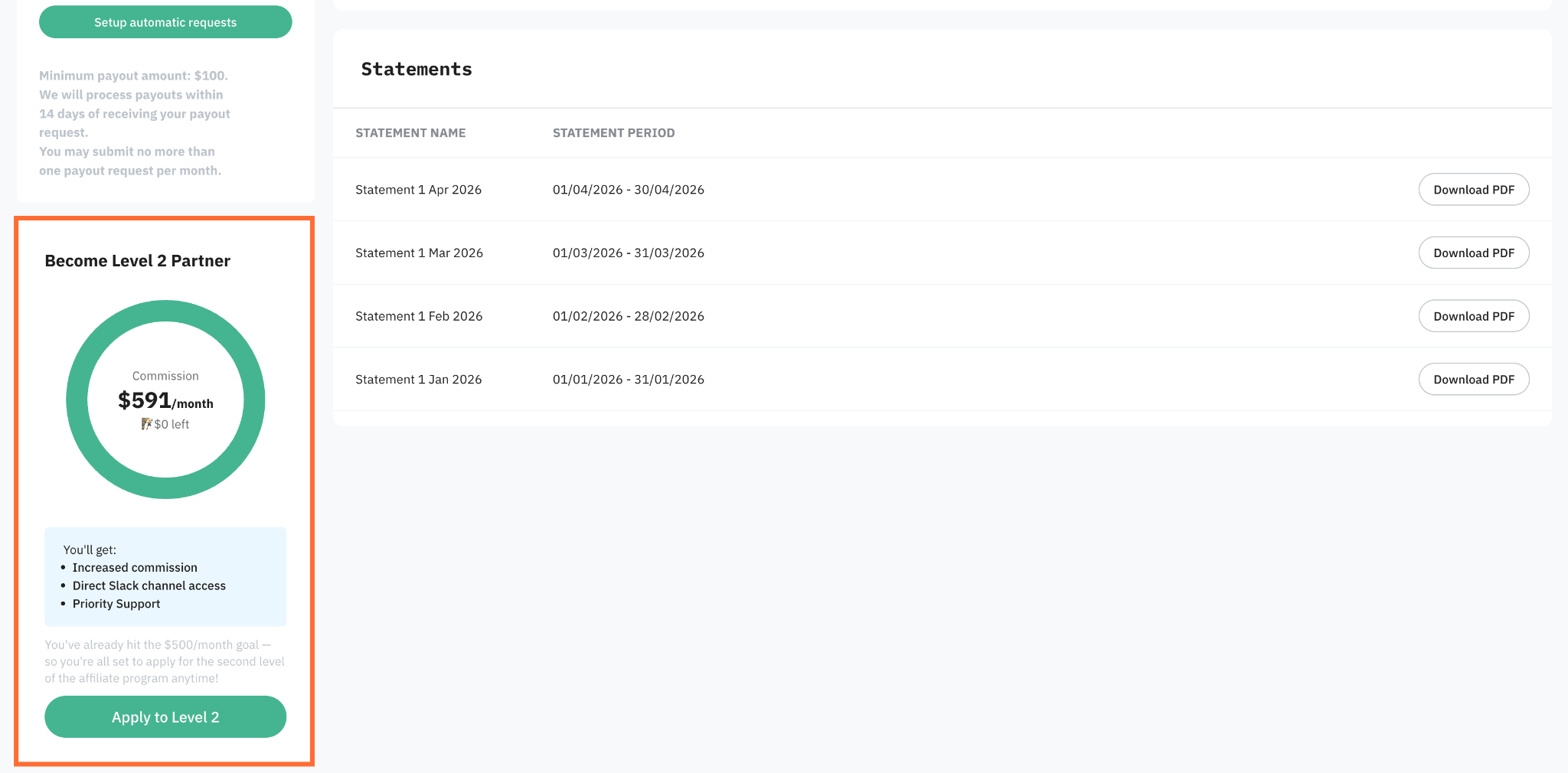Viewport: 1568px width, 773px height.
Task: Click the You'll get: label
Action: click(90, 550)
